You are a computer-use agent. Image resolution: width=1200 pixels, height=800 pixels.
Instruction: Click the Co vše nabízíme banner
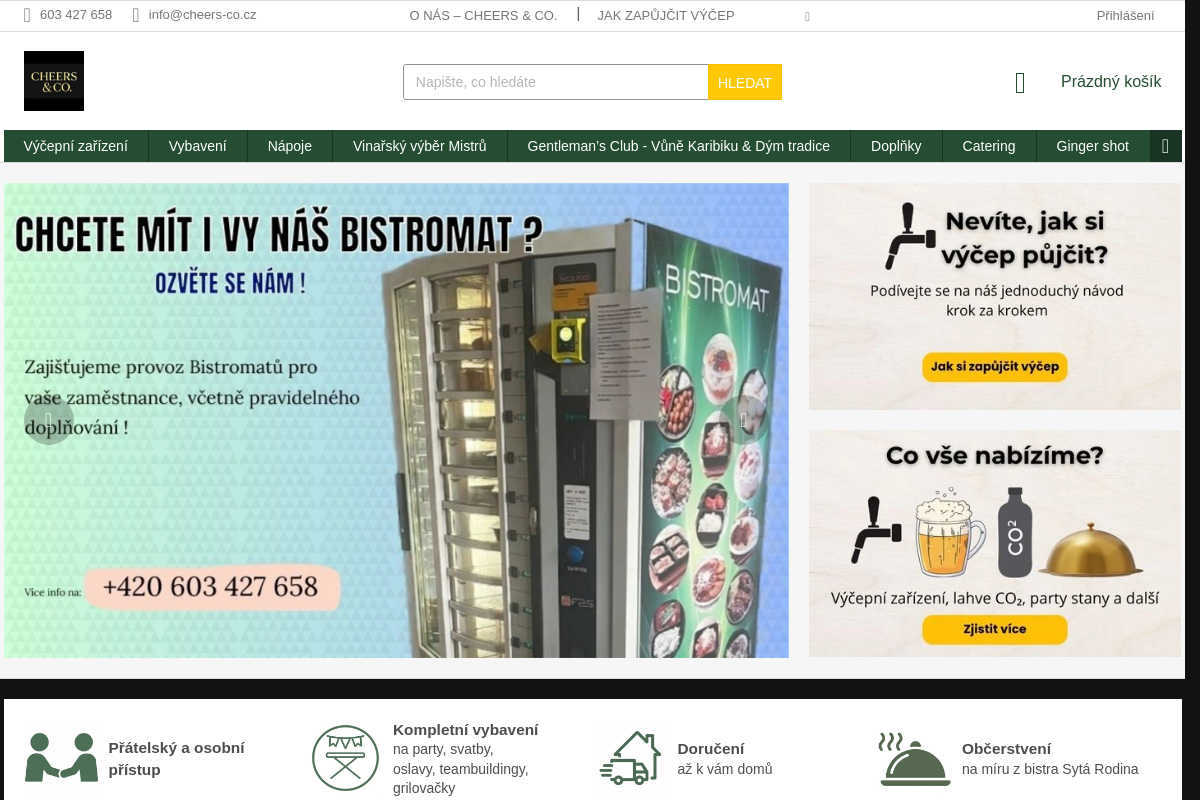pyautogui.click(x=995, y=544)
